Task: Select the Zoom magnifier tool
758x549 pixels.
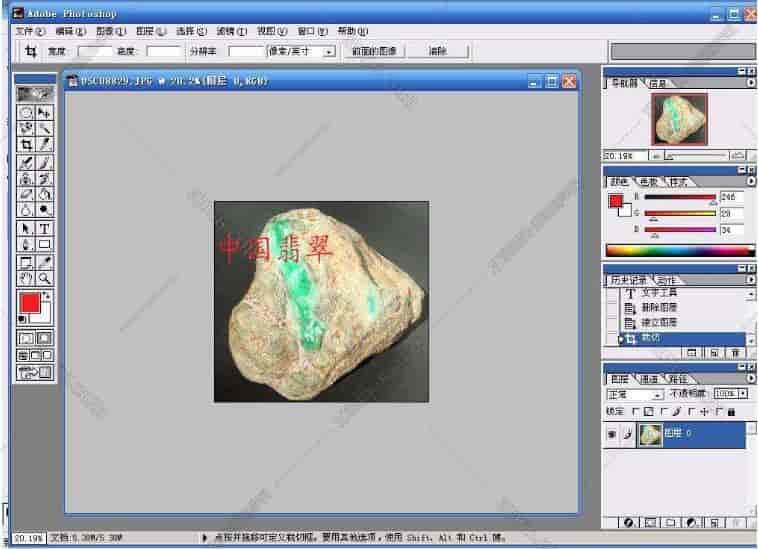Action: (45, 278)
